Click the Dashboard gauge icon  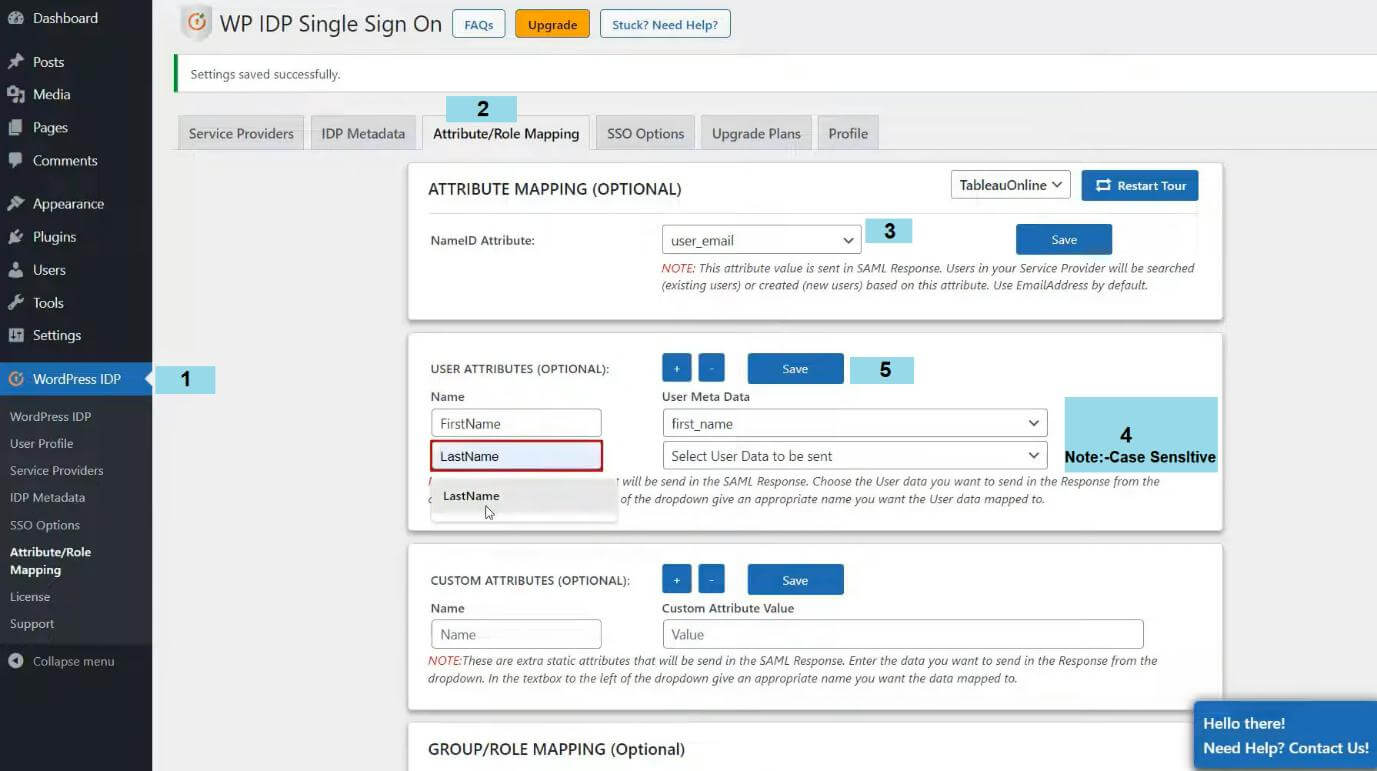pyautogui.click(x=16, y=18)
